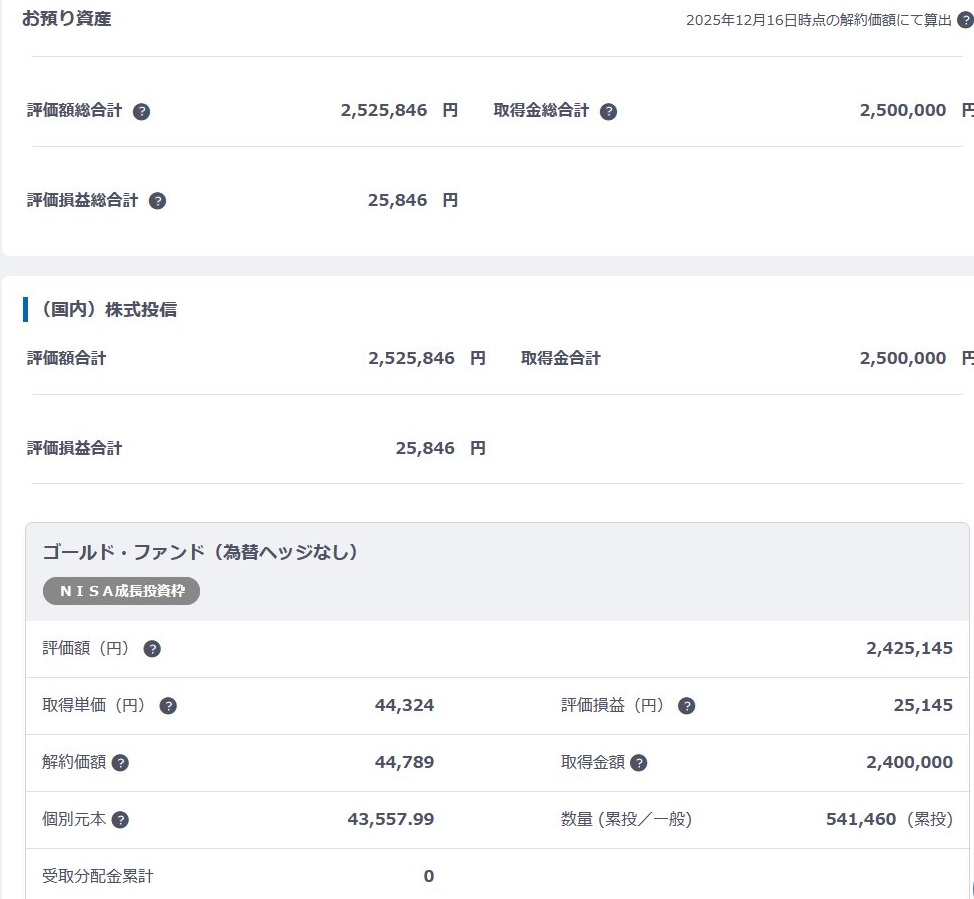
Task: Click help icon next to 評価額総合計
Action: tap(141, 111)
